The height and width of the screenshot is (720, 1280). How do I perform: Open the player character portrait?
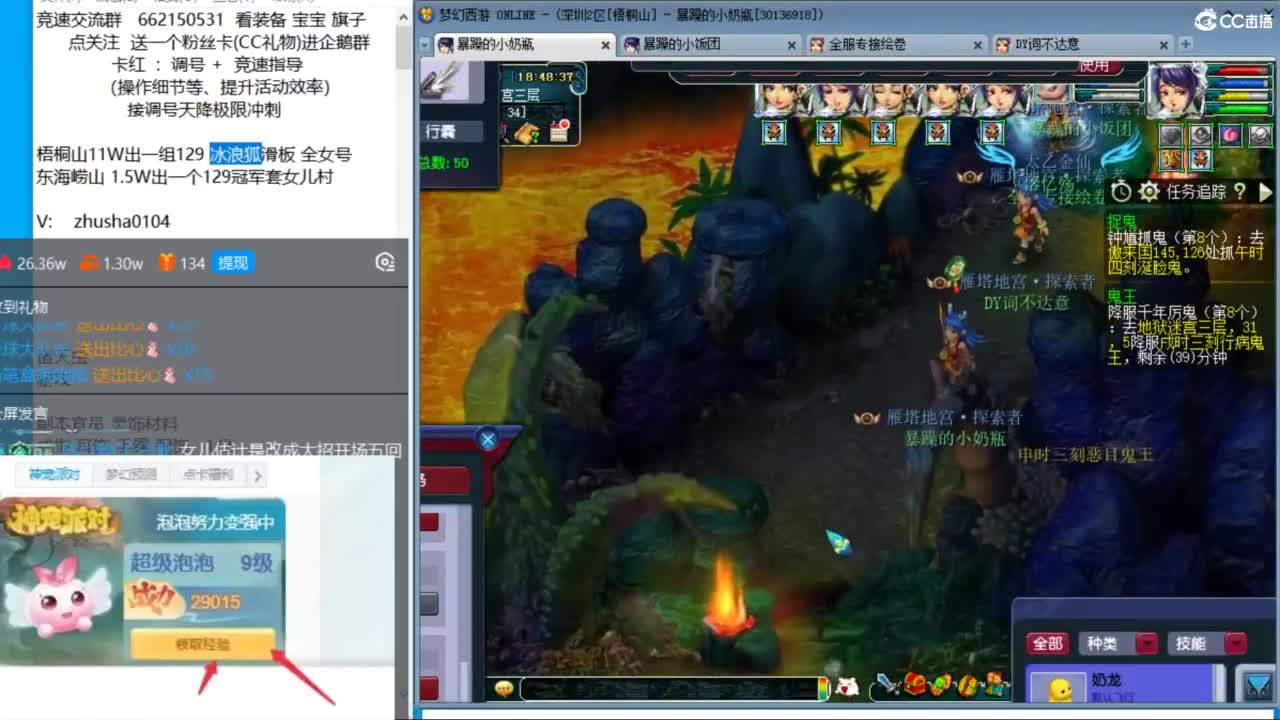1177,90
